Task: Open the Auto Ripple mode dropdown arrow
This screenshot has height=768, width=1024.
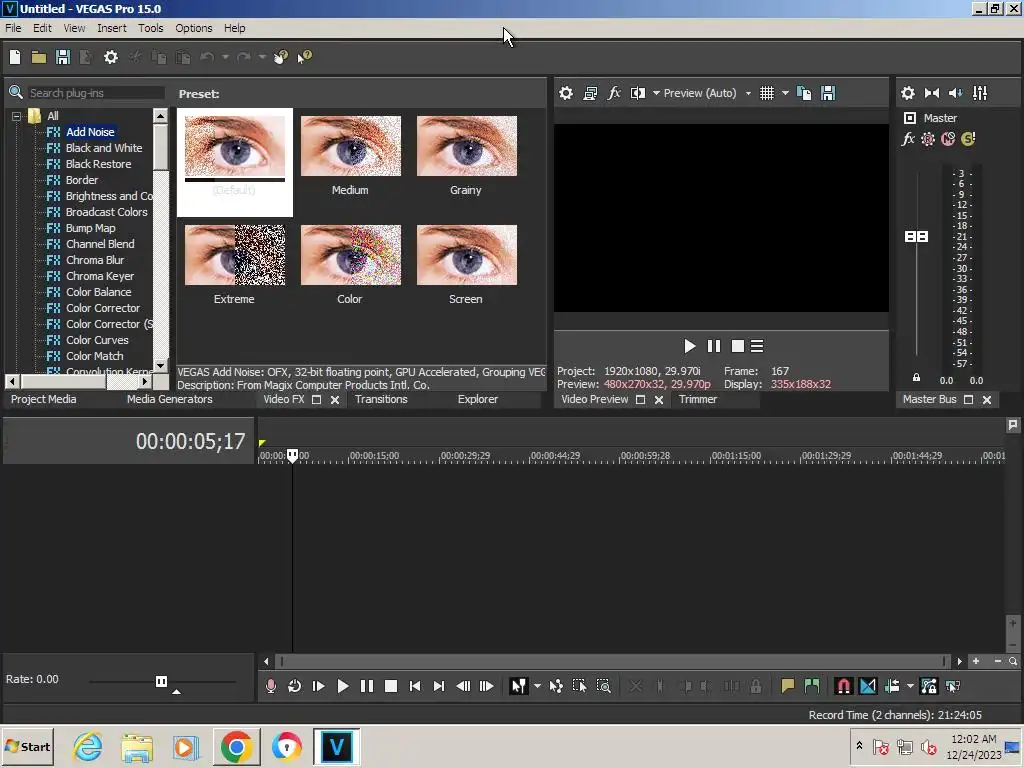Action: [x=910, y=686]
